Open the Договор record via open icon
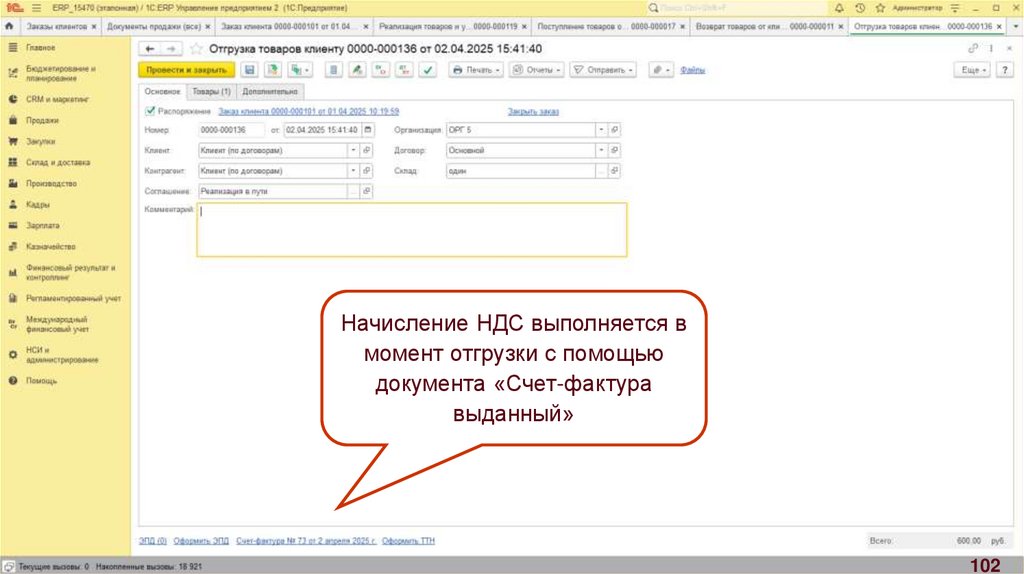1024x574 pixels. coord(614,150)
